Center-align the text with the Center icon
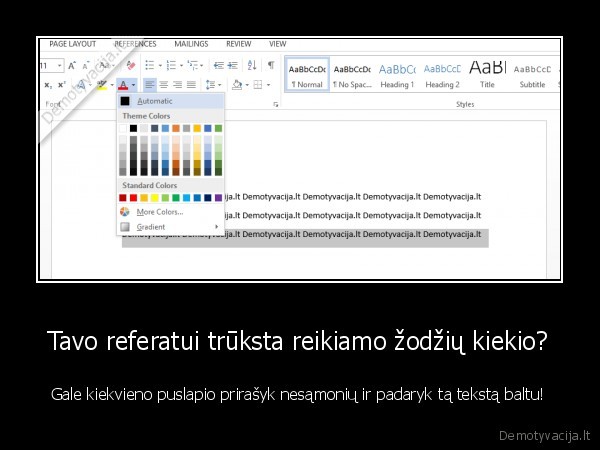This screenshot has height=450, width=600. point(164,86)
